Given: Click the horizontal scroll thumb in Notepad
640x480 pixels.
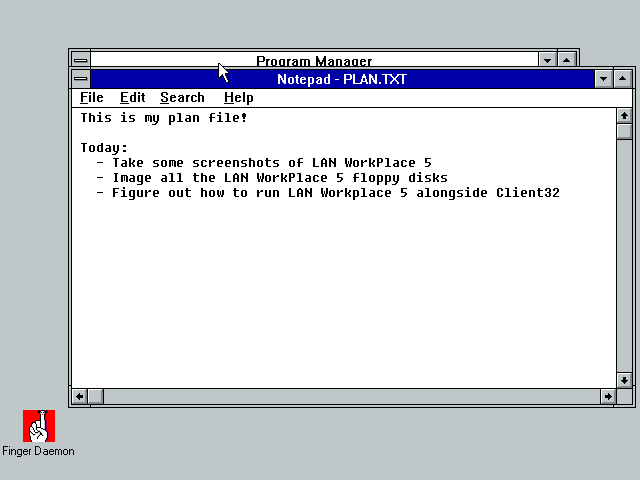Looking at the screenshot, I should pos(96,396).
